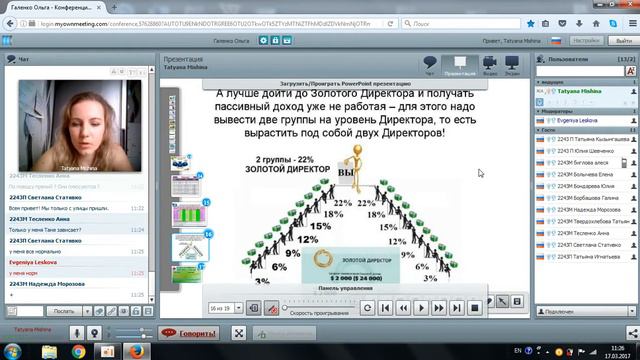Toggle fullscreen with the crossed-arrows icon
This screenshot has height=360, width=640.
(x=239, y=333)
